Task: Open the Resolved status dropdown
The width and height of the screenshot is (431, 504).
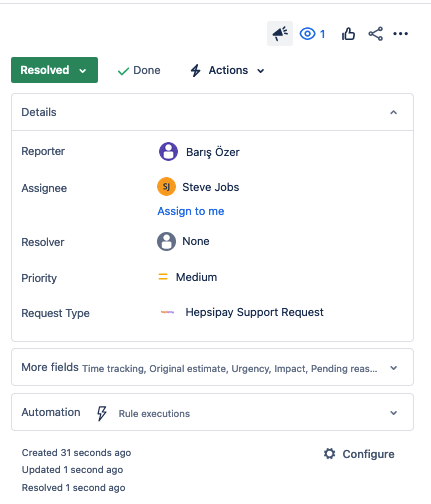Action: (x=54, y=70)
